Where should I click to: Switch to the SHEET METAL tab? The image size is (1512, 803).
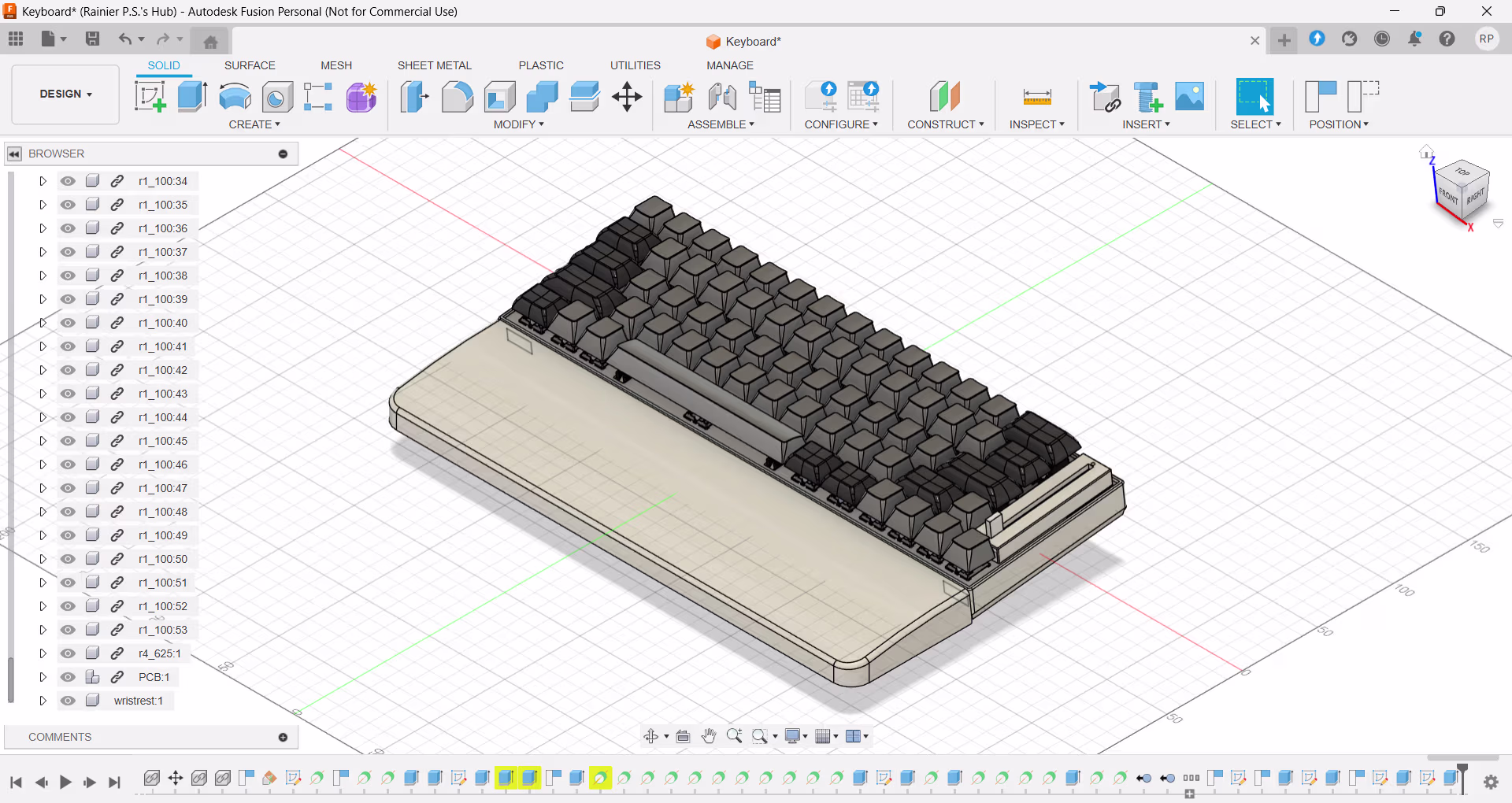point(434,65)
